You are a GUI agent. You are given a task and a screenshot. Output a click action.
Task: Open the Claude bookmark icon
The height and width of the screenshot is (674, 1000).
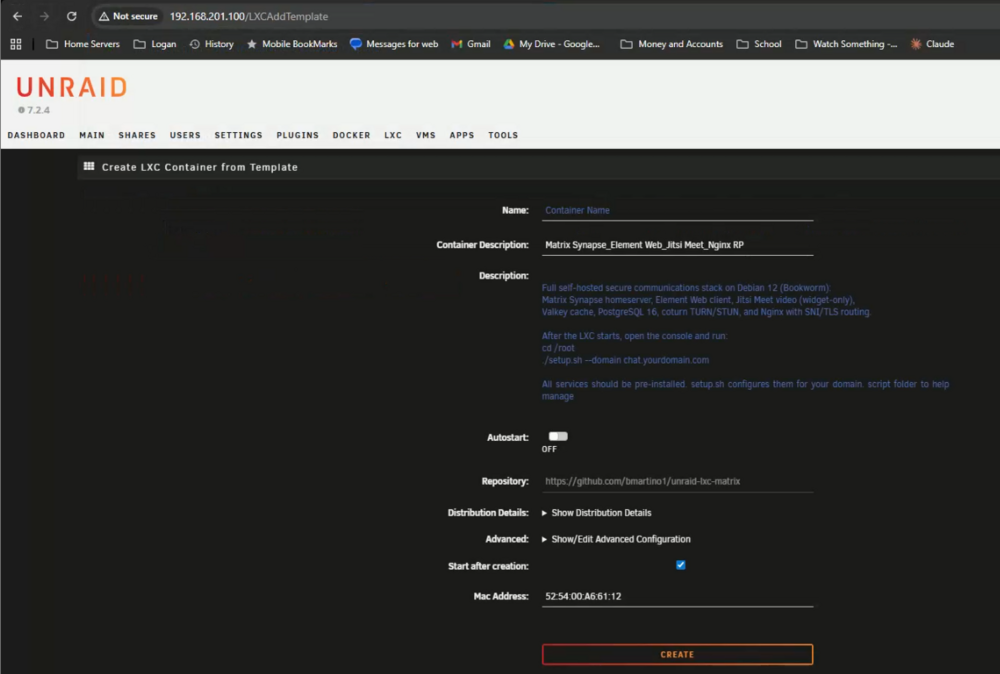pyautogui.click(x=916, y=44)
